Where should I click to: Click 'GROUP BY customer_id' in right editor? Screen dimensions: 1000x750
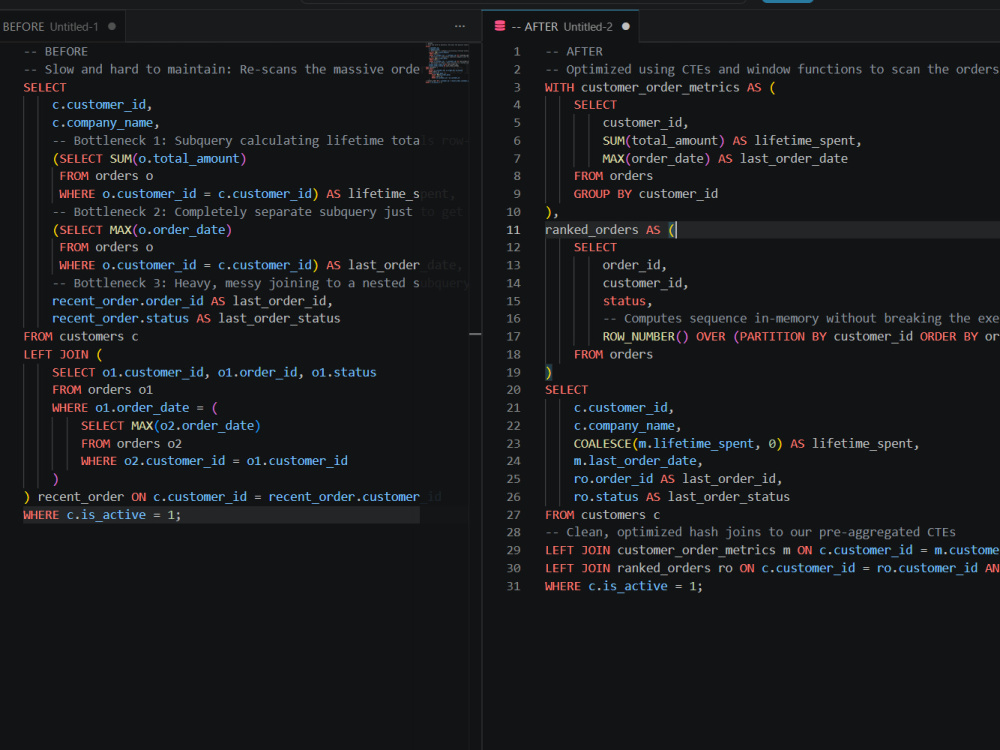tap(645, 194)
